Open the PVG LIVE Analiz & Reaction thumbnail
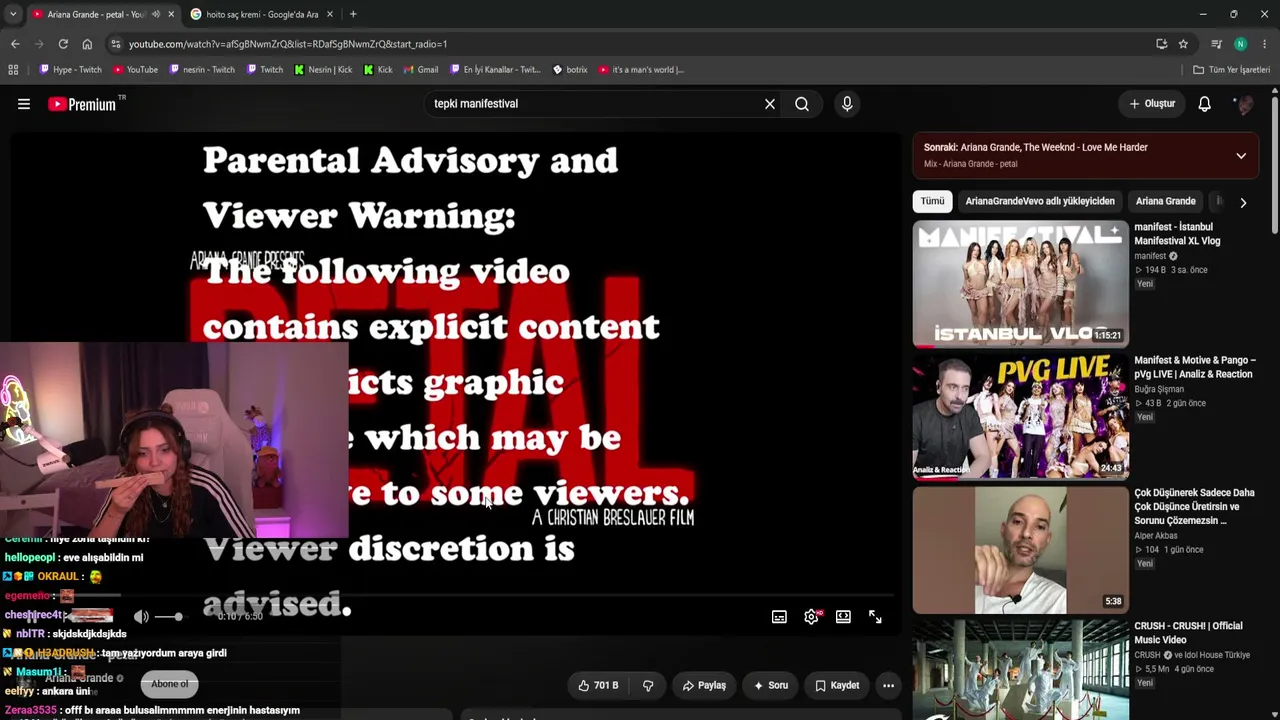The width and height of the screenshot is (1280, 720). (x=1020, y=417)
